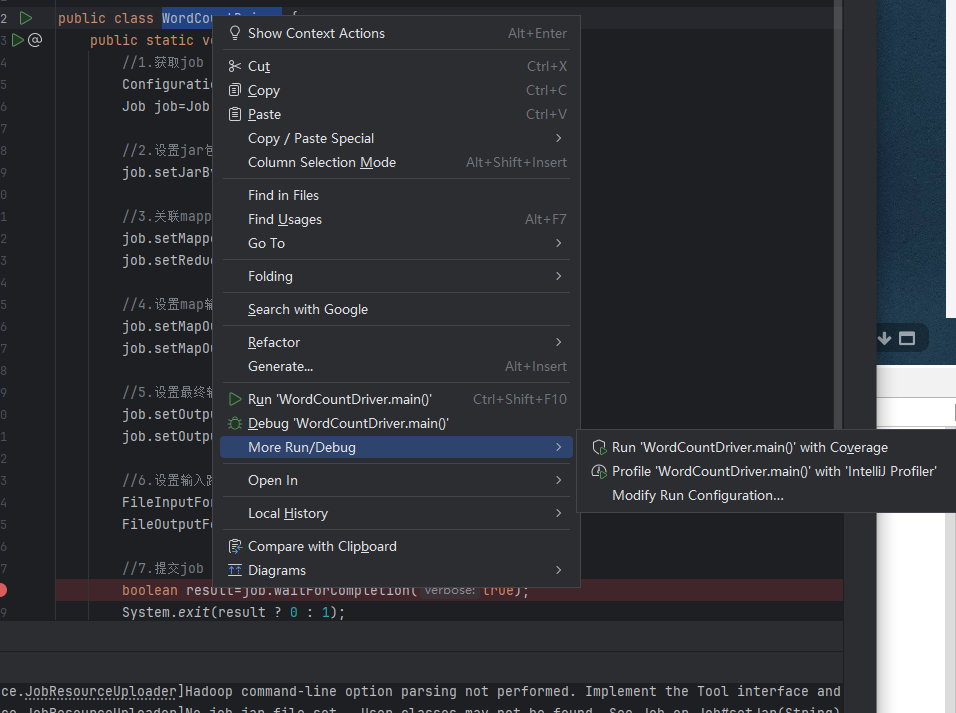Click the System.exit(result ? 0 : 1) code line
Image resolution: width=956 pixels, height=713 pixels.
pos(233,612)
